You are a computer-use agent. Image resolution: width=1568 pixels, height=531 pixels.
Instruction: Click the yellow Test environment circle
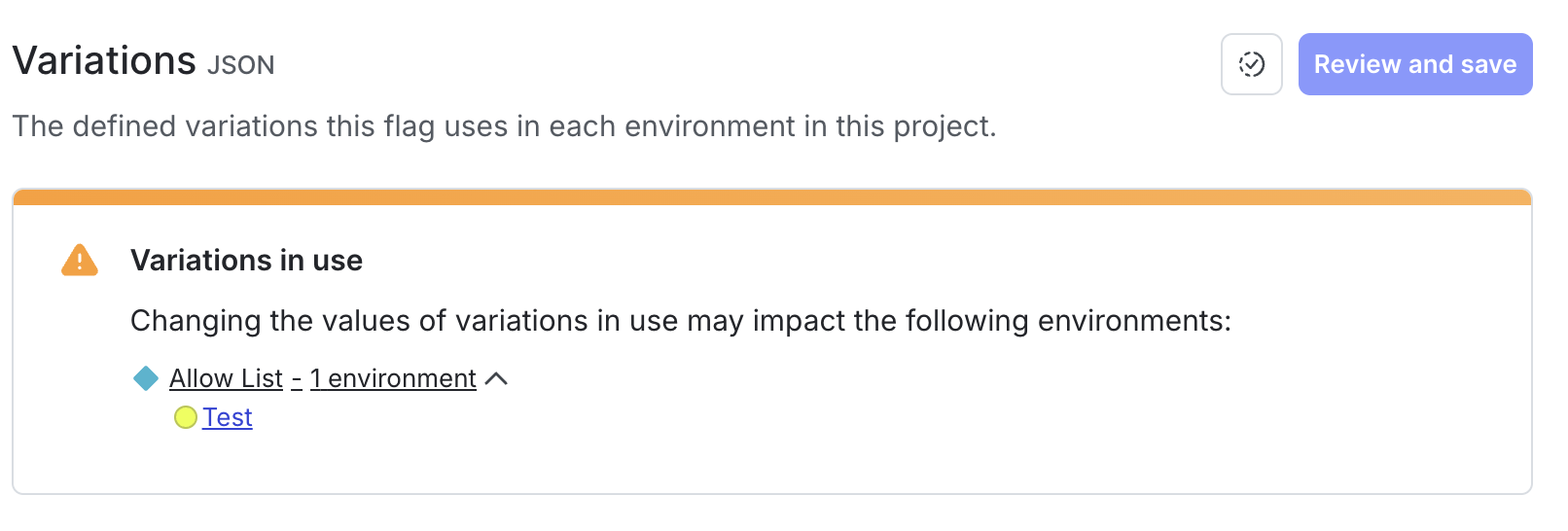pyautogui.click(x=185, y=417)
